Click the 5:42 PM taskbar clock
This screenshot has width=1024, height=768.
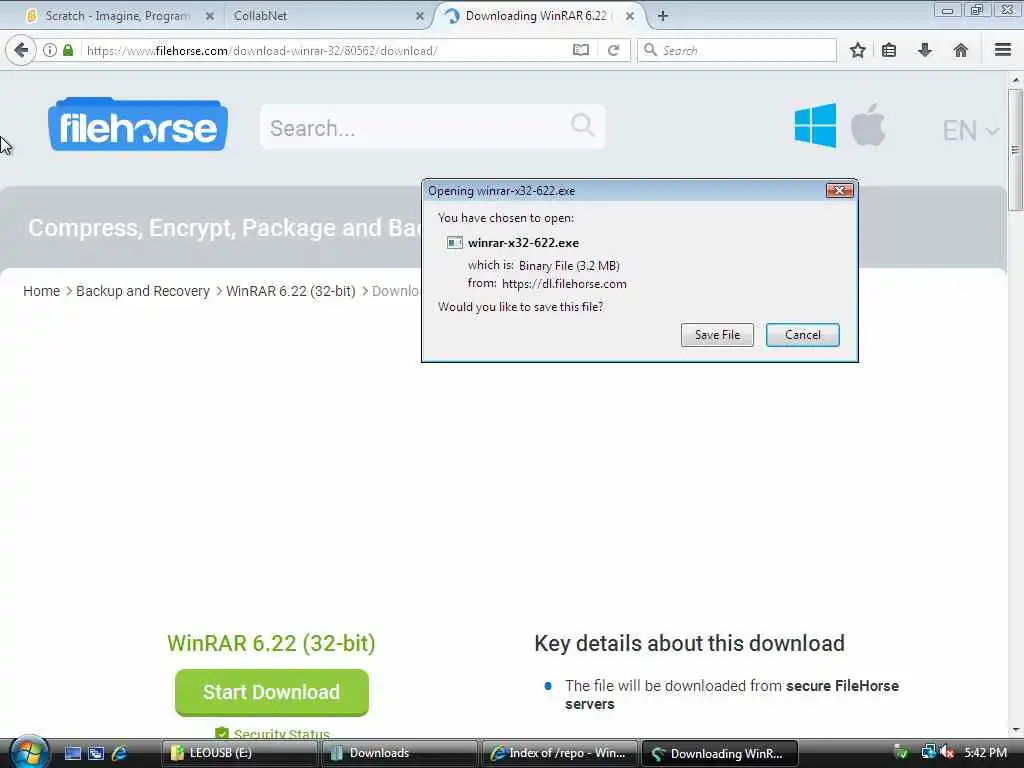(x=985, y=753)
